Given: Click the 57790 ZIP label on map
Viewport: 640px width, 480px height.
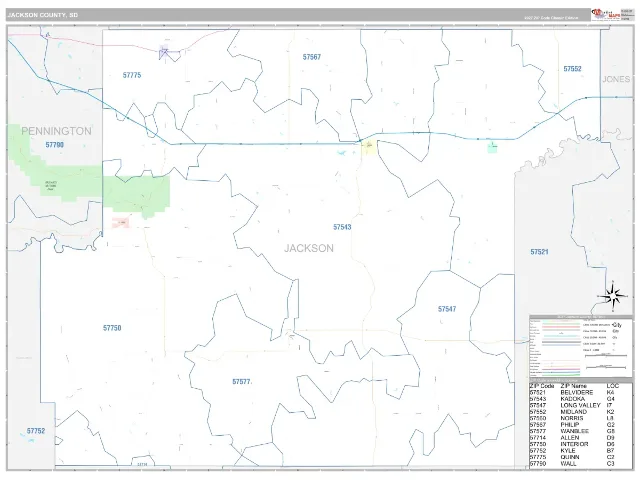Looking at the screenshot, I should (x=55, y=145).
